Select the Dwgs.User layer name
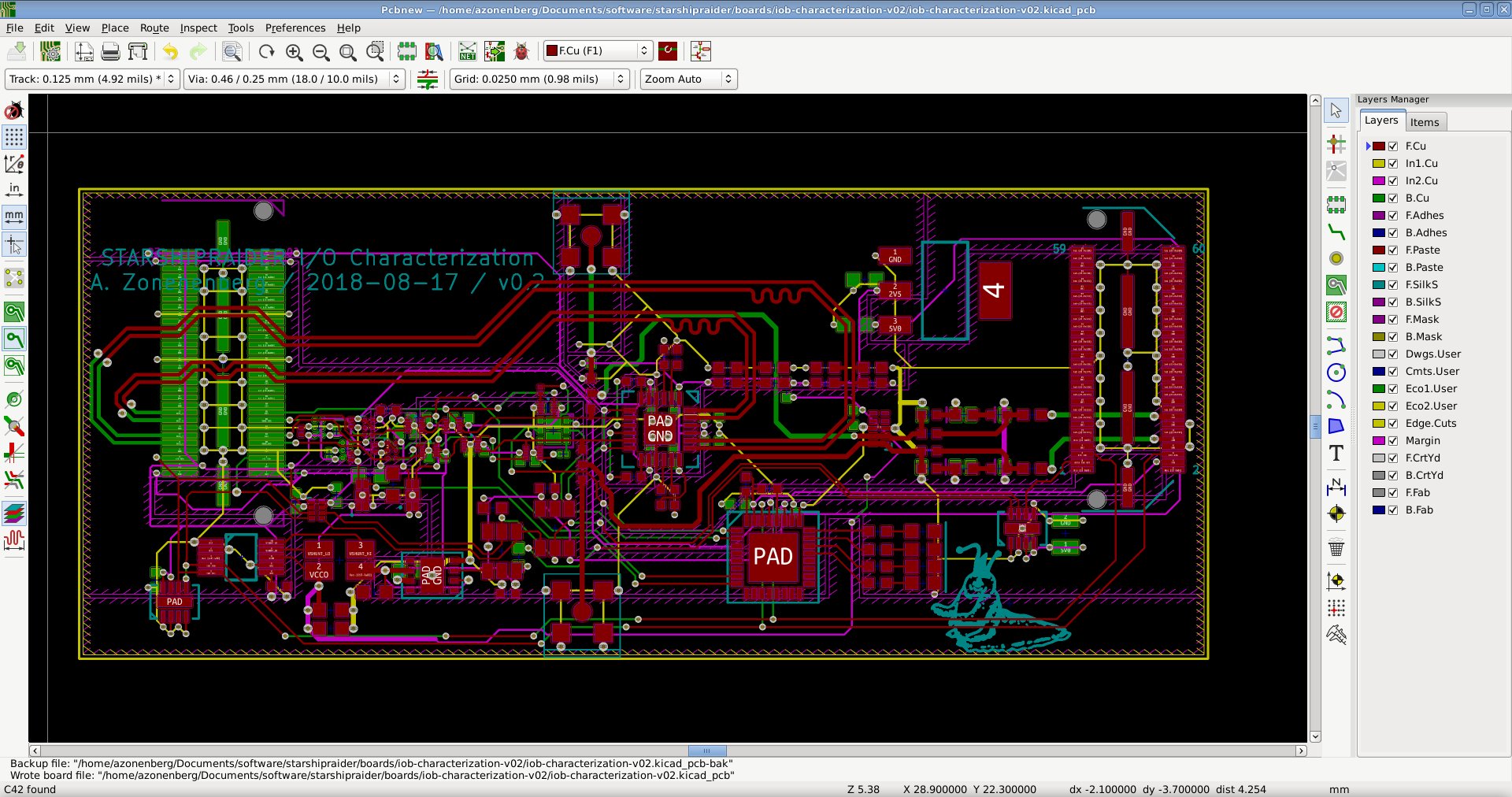This screenshot has width=1512, height=797. point(1432,354)
